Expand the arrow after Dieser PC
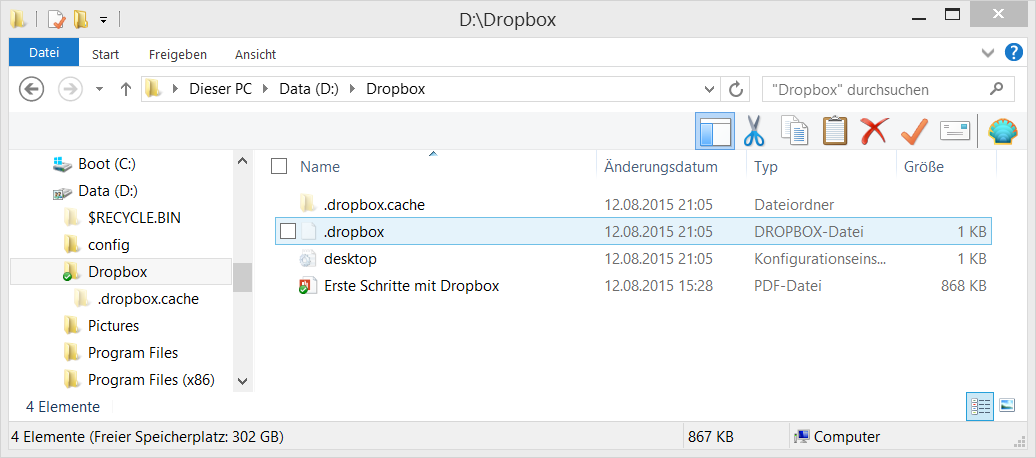 point(266,89)
